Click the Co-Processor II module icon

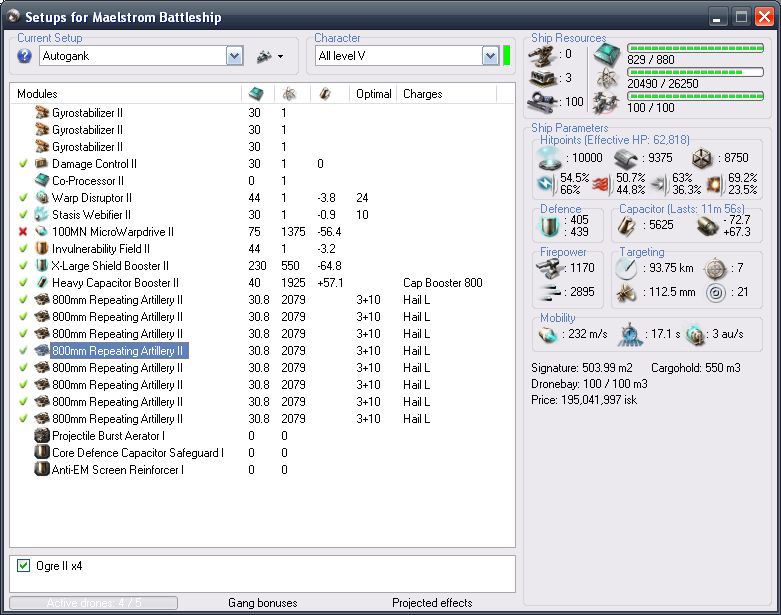[x=41, y=181]
